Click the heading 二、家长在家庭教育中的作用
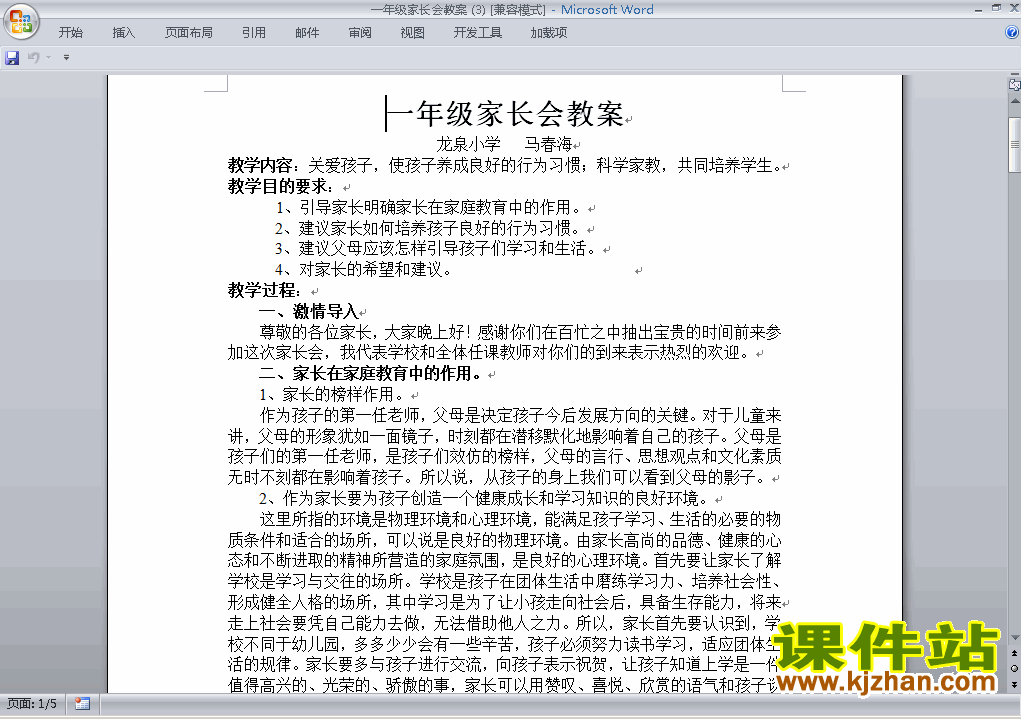 point(371,373)
